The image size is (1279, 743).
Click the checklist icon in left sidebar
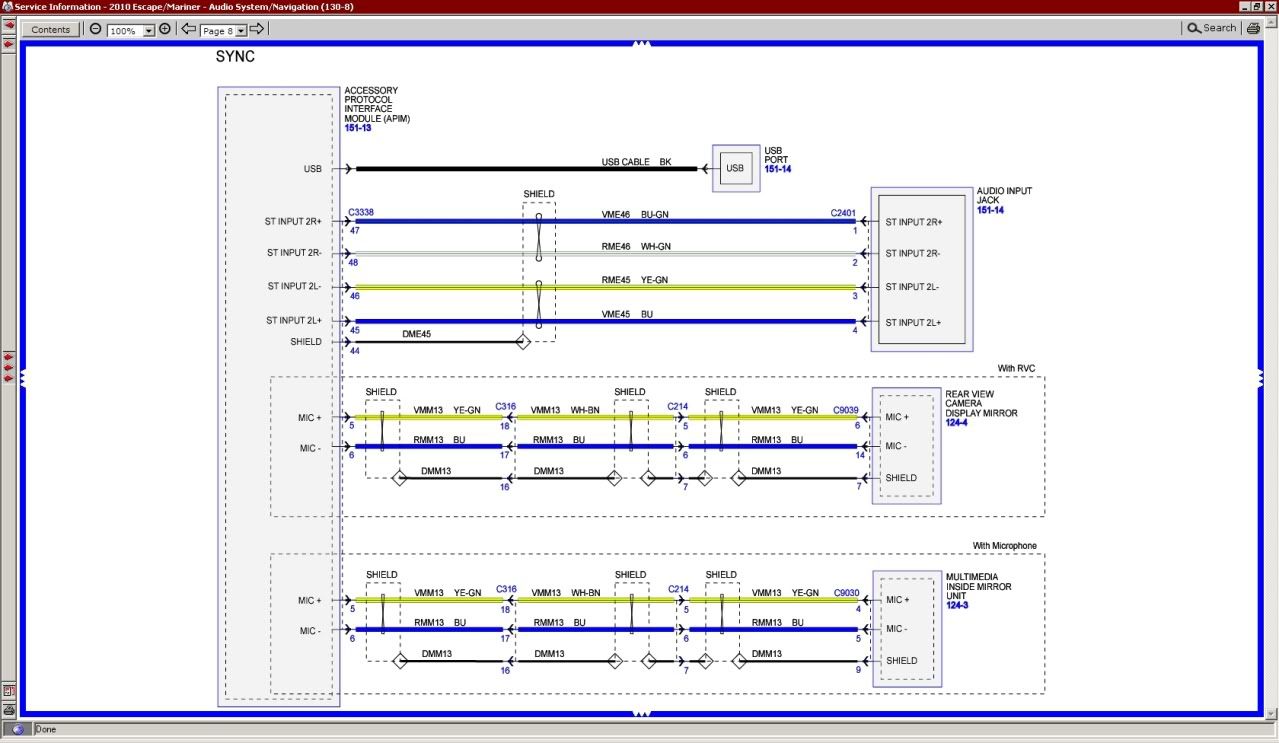coord(8,691)
